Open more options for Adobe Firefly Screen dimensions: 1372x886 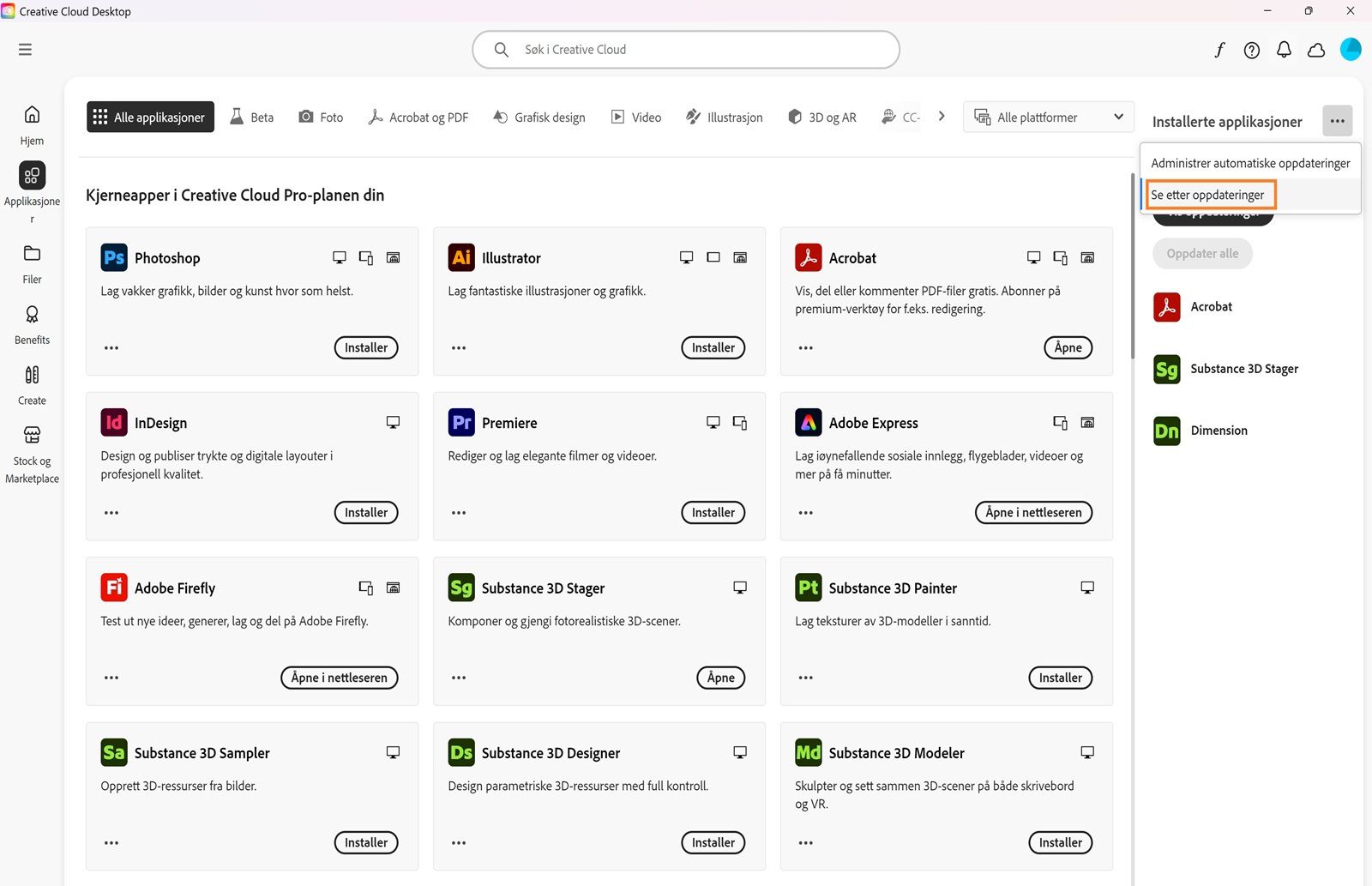[x=111, y=677]
